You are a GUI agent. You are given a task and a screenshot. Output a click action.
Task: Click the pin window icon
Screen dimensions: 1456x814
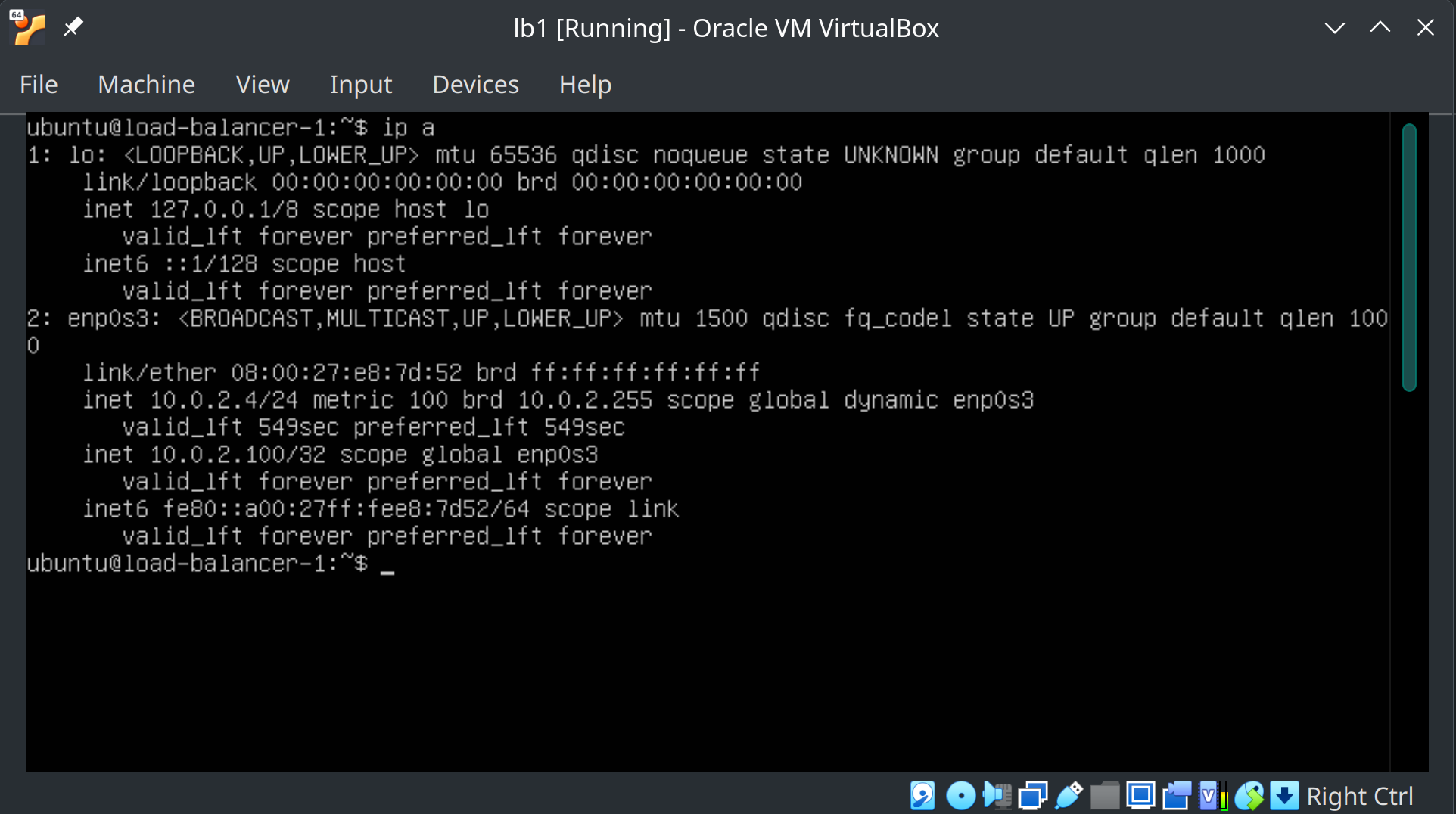[73, 28]
